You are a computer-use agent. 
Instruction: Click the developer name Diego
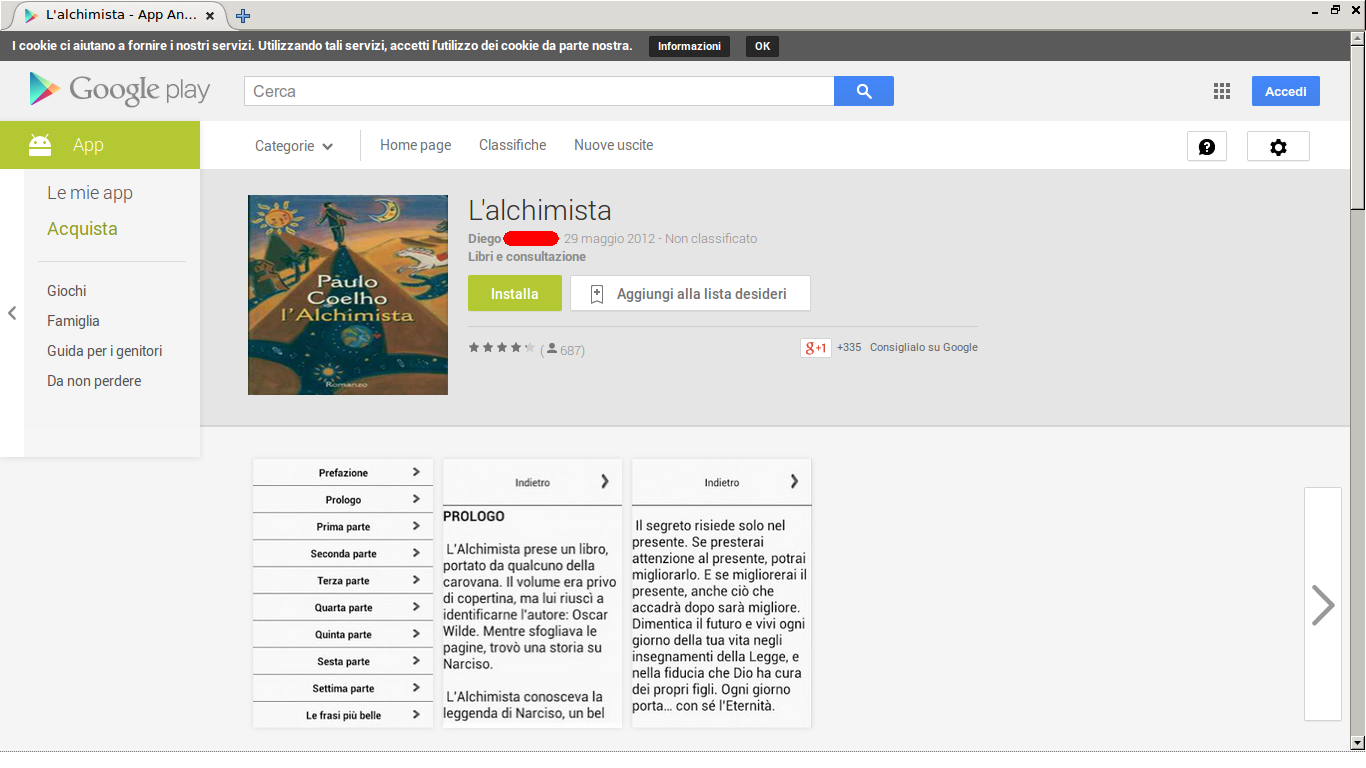point(484,239)
